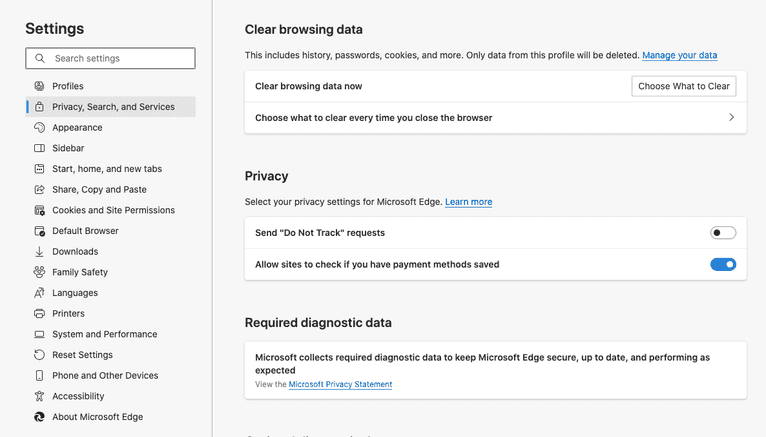766x437 pixels.
Task: Click the About Microsoft Edge logo icon
Action: [x=39, y=417]
